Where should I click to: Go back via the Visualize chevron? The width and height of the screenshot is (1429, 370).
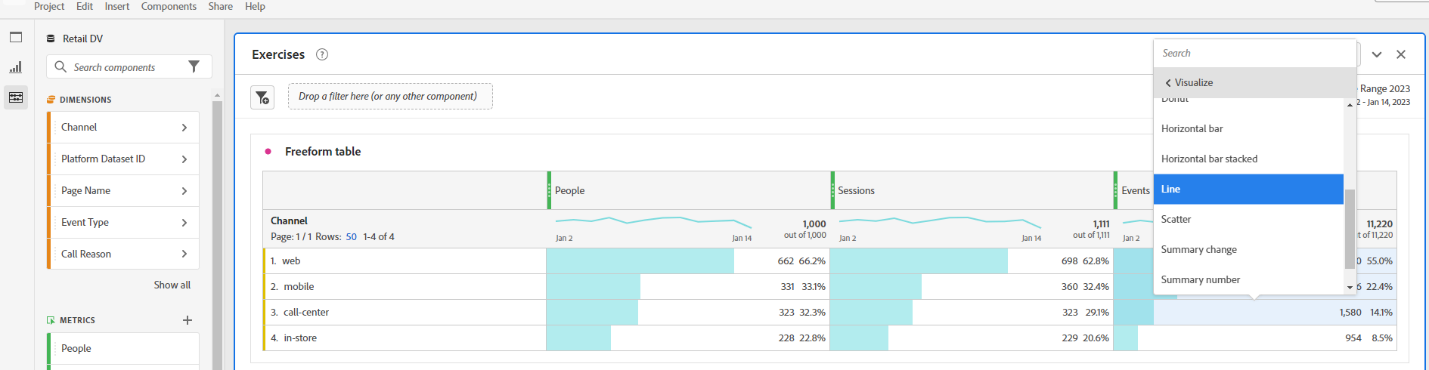[1168, 83]
